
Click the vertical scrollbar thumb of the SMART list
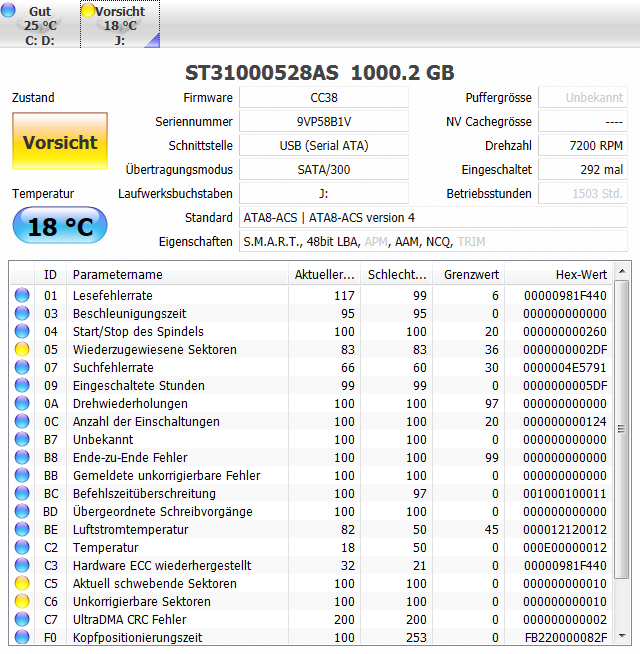point(622,429)
